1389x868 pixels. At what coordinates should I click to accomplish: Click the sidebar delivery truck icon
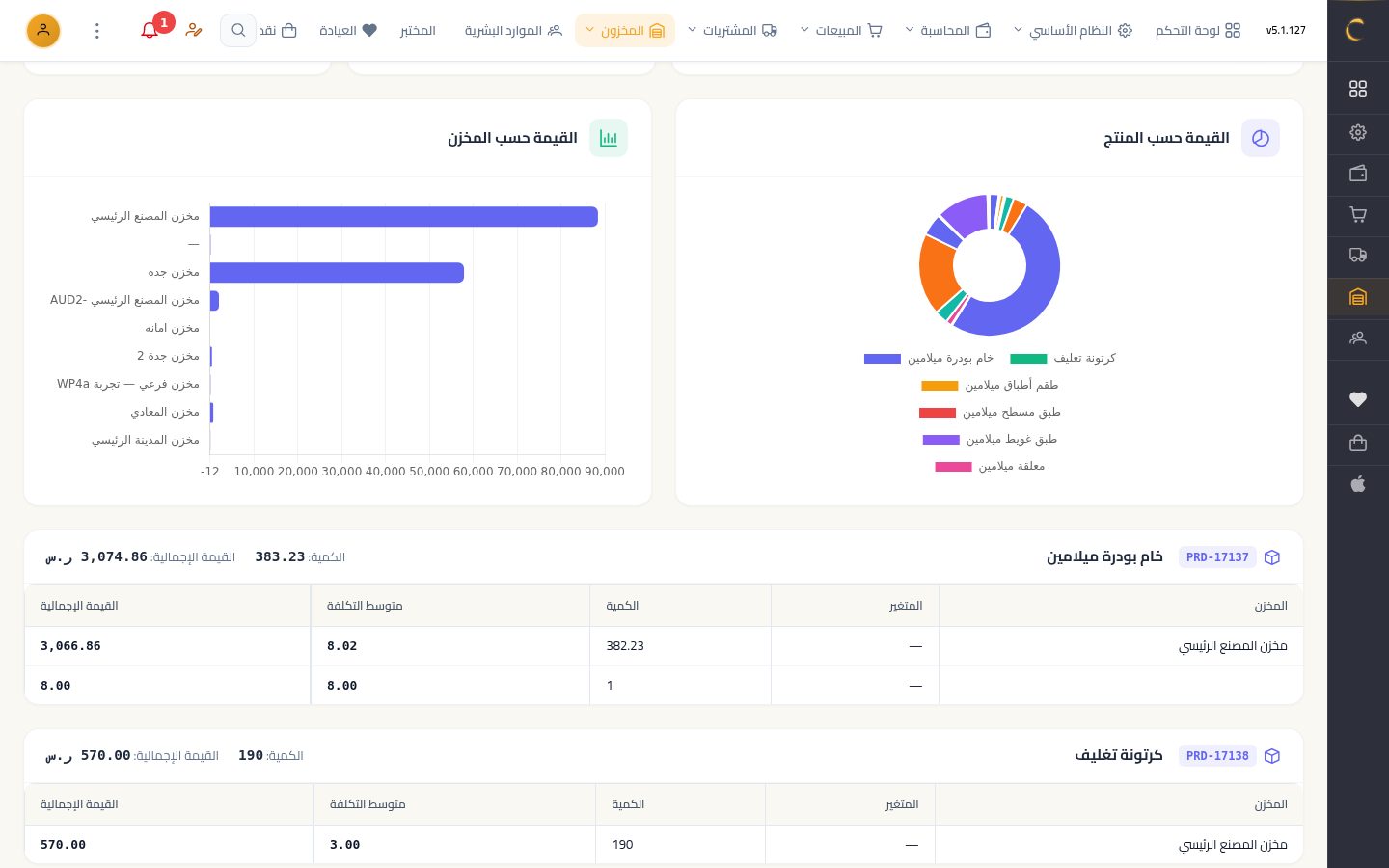click(x=1358, y=256)
